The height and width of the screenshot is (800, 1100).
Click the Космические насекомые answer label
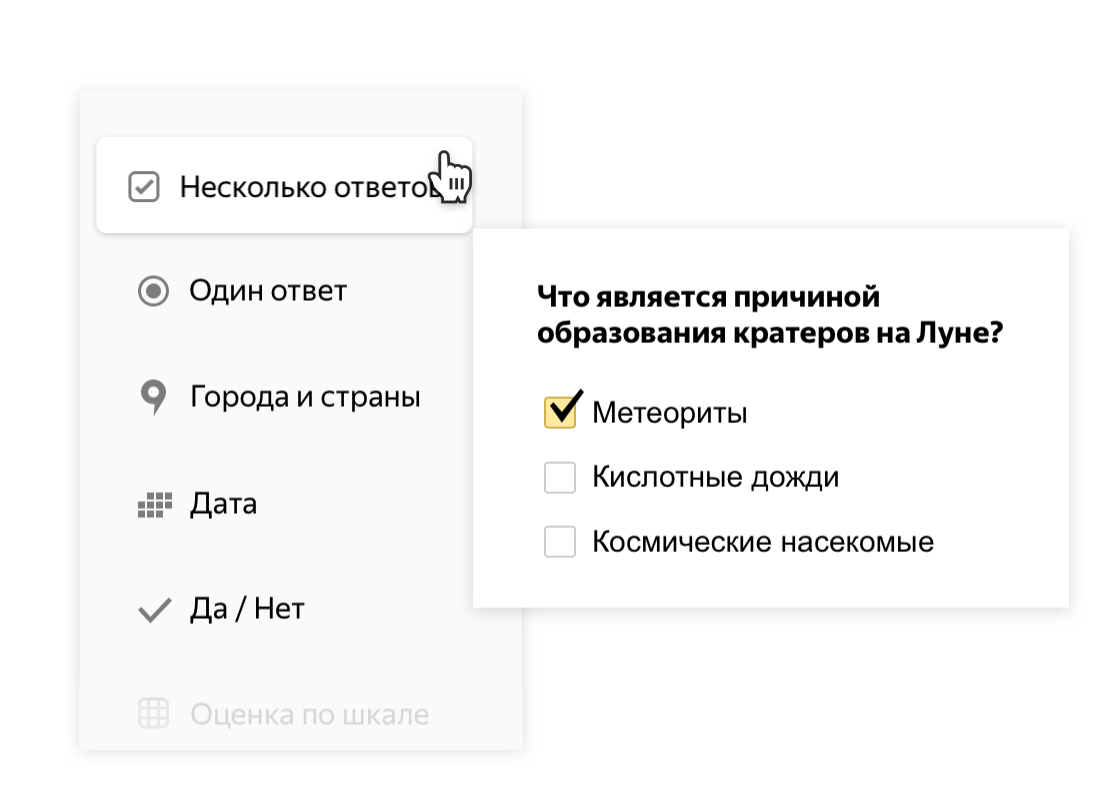[x=763, y=542]
